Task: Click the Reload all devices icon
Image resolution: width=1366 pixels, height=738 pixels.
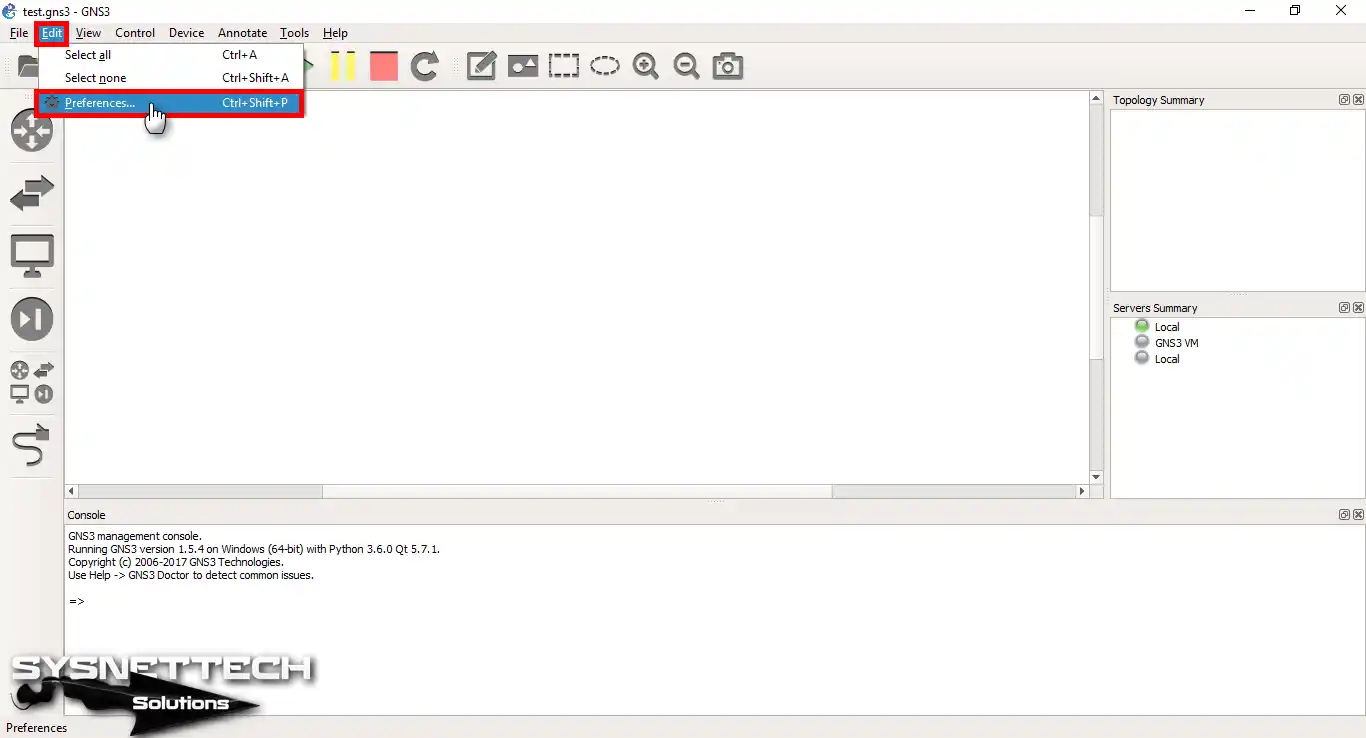Action: coord(425,66)
